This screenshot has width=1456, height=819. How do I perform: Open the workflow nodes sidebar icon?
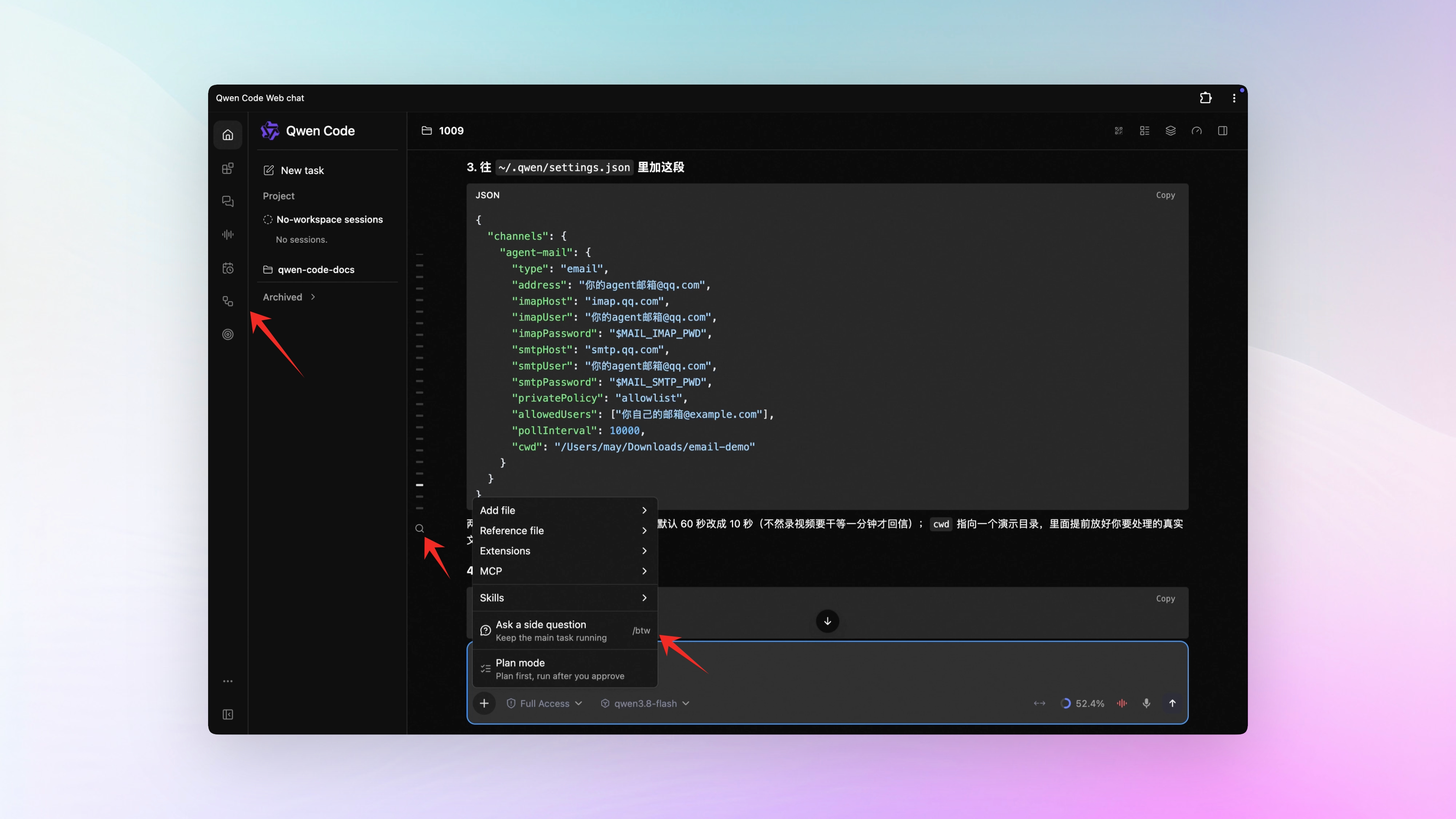coord(228,301)
